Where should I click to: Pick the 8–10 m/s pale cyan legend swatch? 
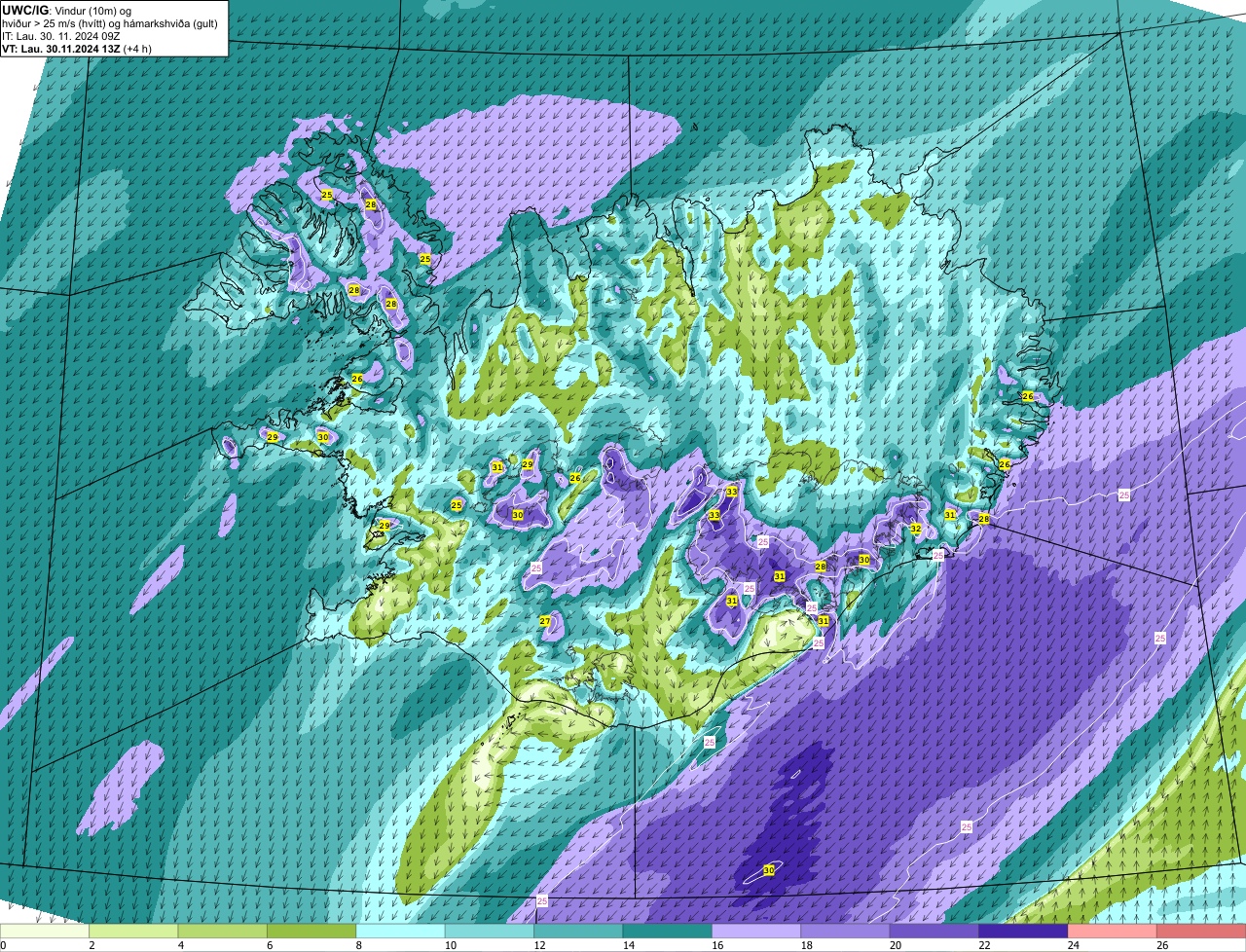pyautogui.click(x=401, y=932)
